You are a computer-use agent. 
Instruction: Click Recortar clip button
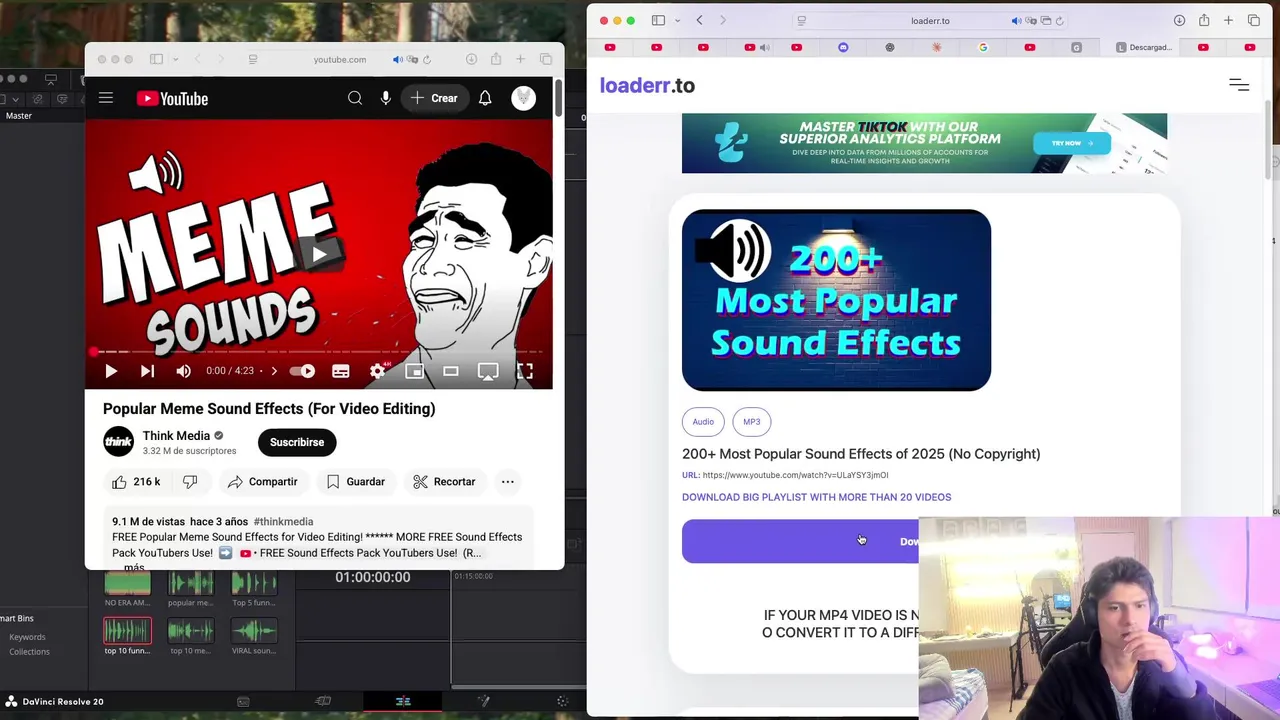[444, 482]
